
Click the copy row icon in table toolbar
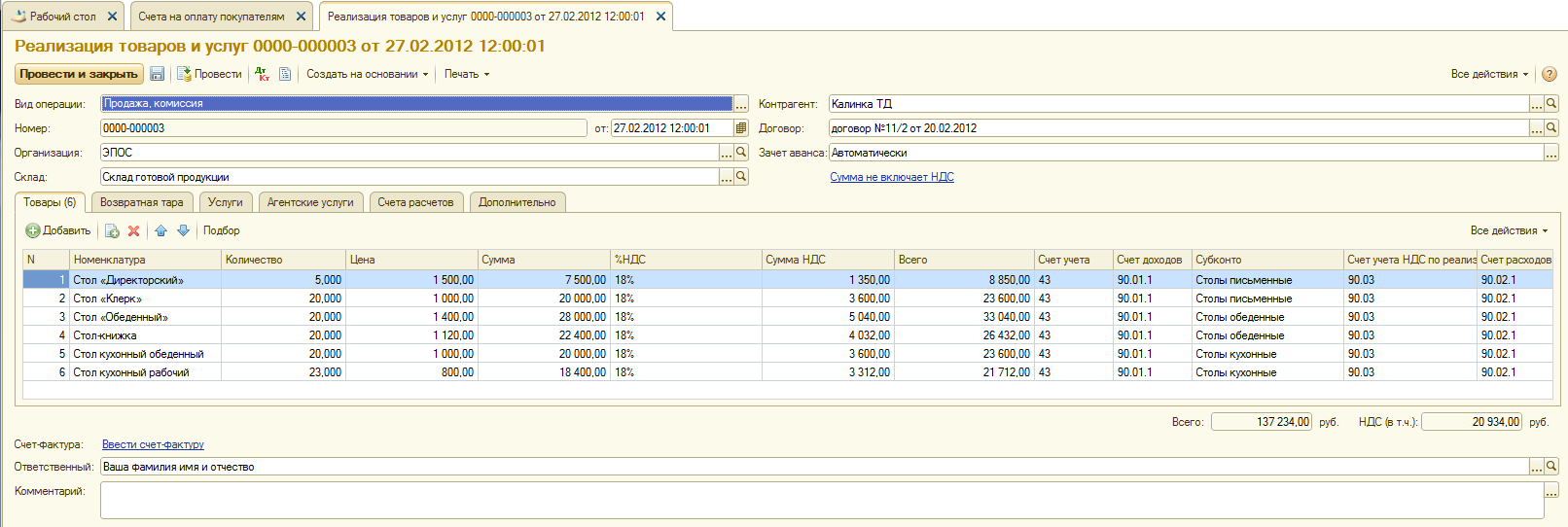pos(112,230)
